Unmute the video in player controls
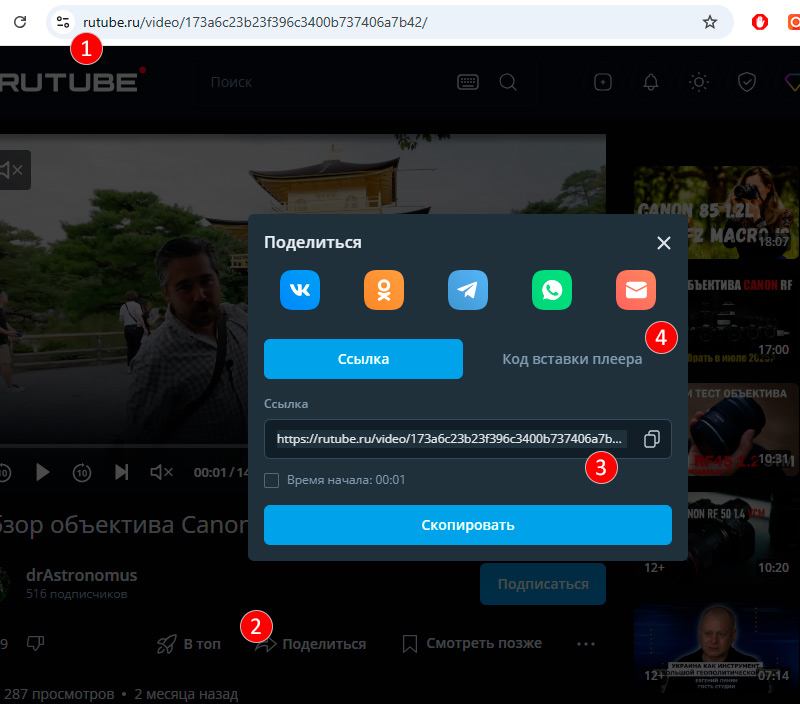Viewport: 800px width, 704px height. [161, 472]
